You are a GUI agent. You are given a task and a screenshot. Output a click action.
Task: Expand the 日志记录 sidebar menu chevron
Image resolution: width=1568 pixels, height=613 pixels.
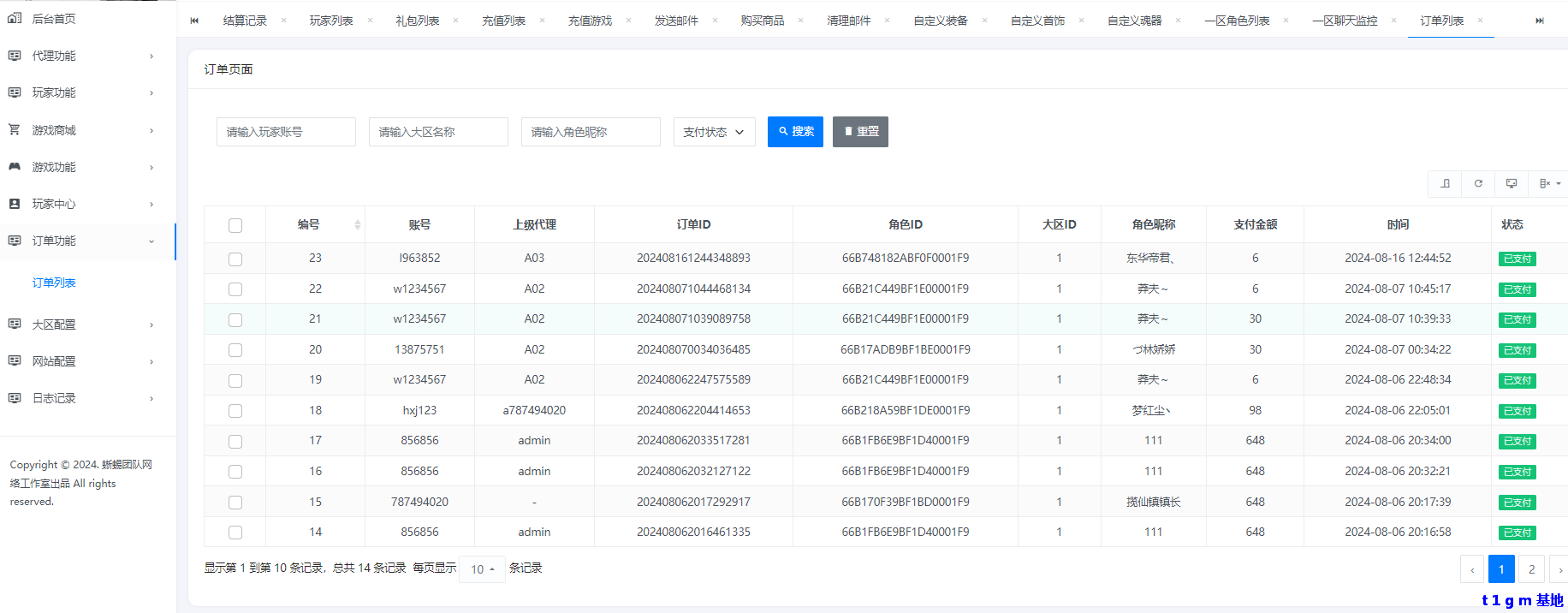pos(151,399)
